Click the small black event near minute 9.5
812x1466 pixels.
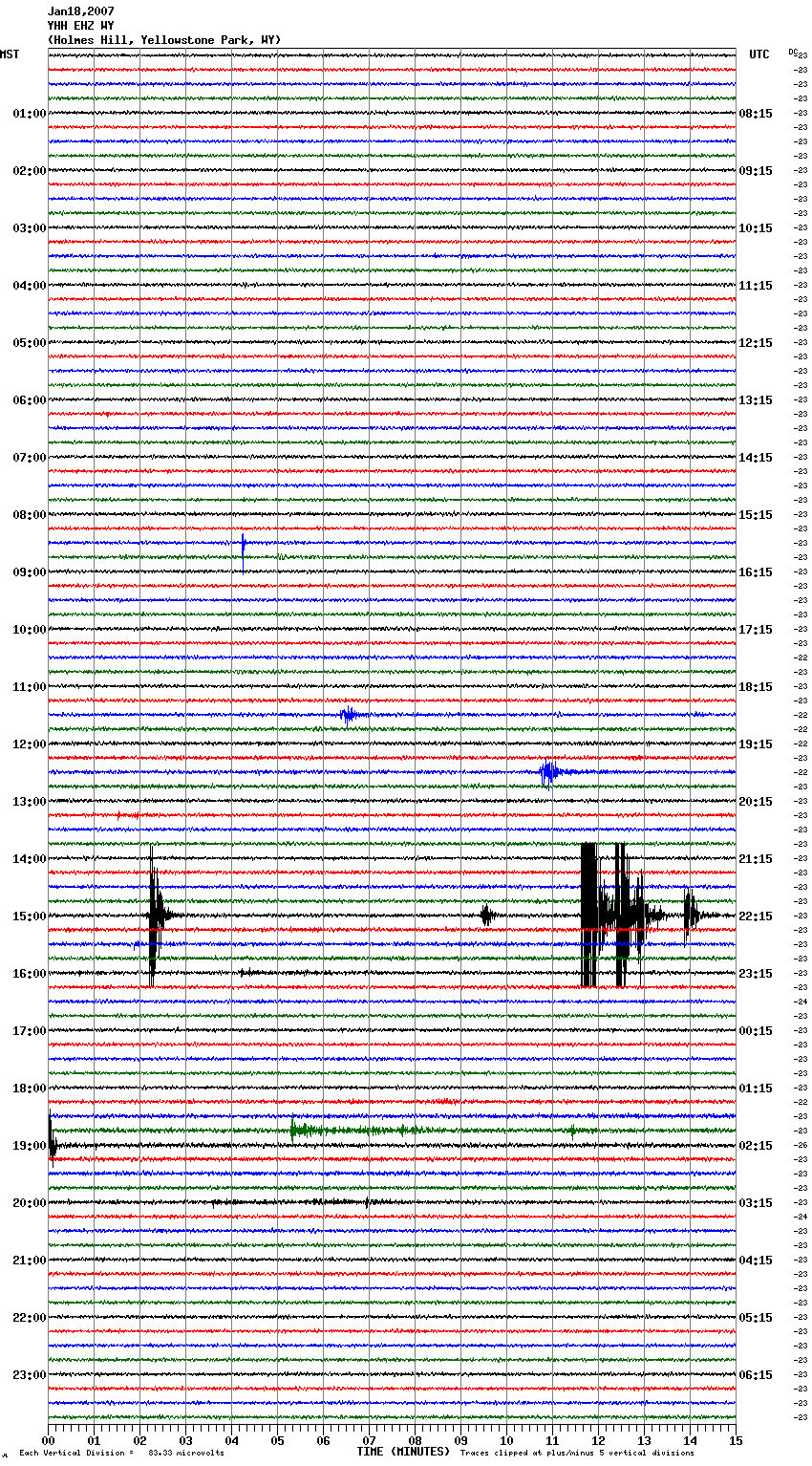(486, 916)
